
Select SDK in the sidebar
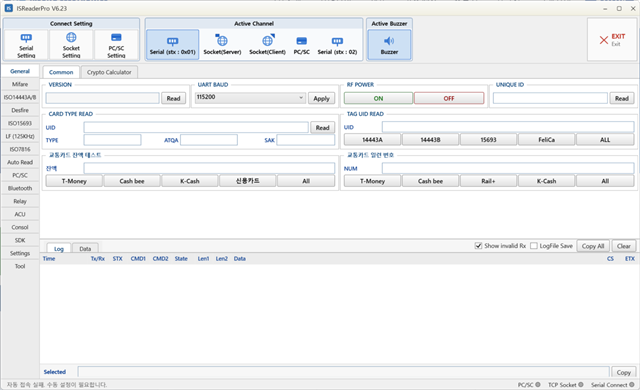pyautogui.click(x=20, y=240)
